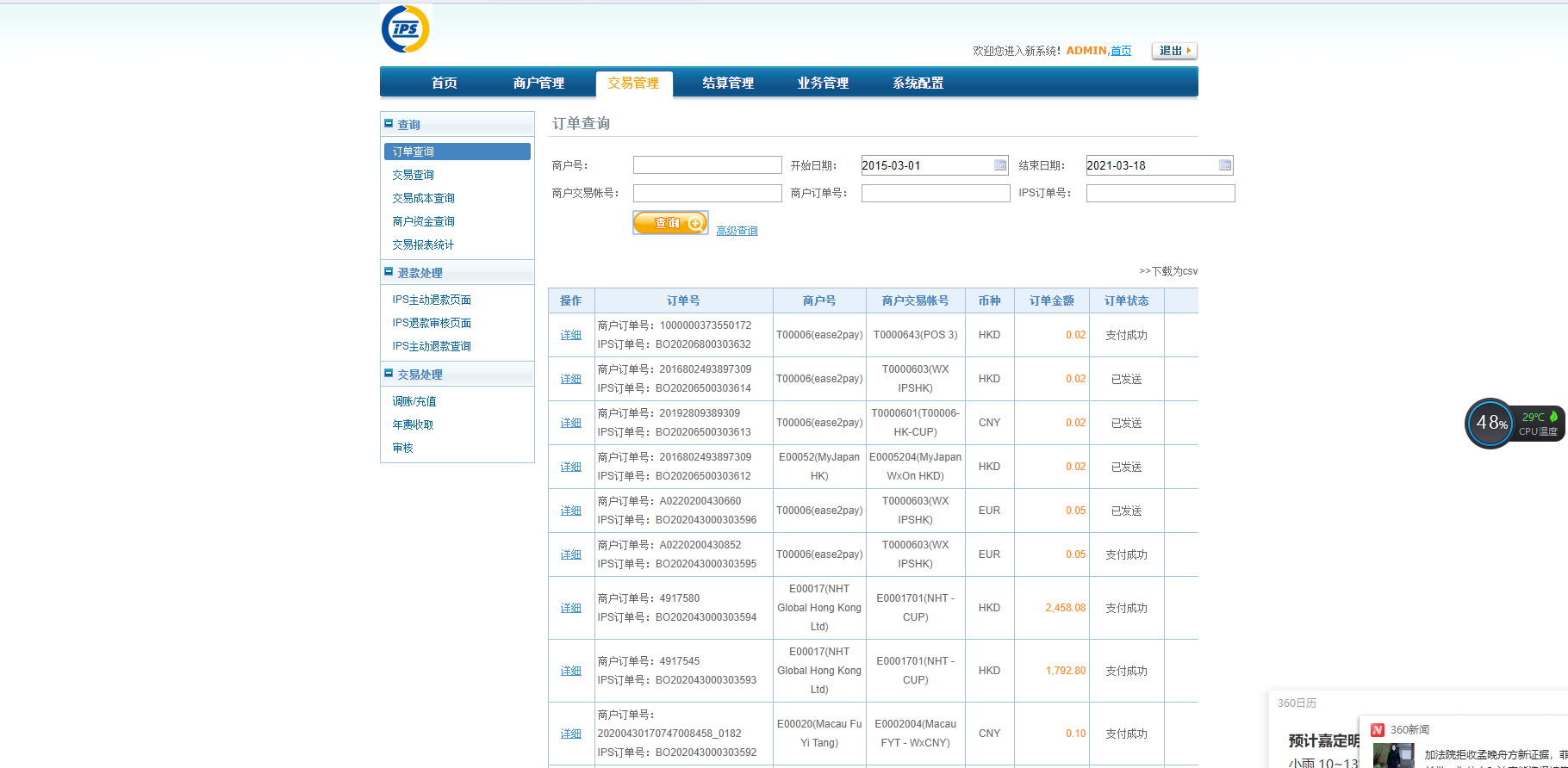Focus the 商户订单号 input field
Screen dimensions: 1568x768
[936, 193]
